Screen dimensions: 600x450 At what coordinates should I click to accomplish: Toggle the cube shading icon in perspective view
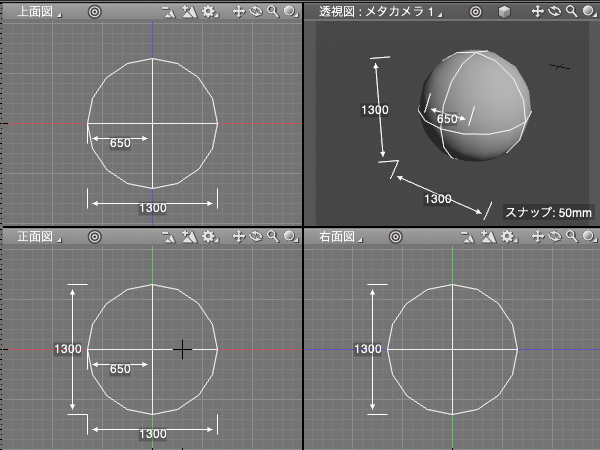(505, 12)
